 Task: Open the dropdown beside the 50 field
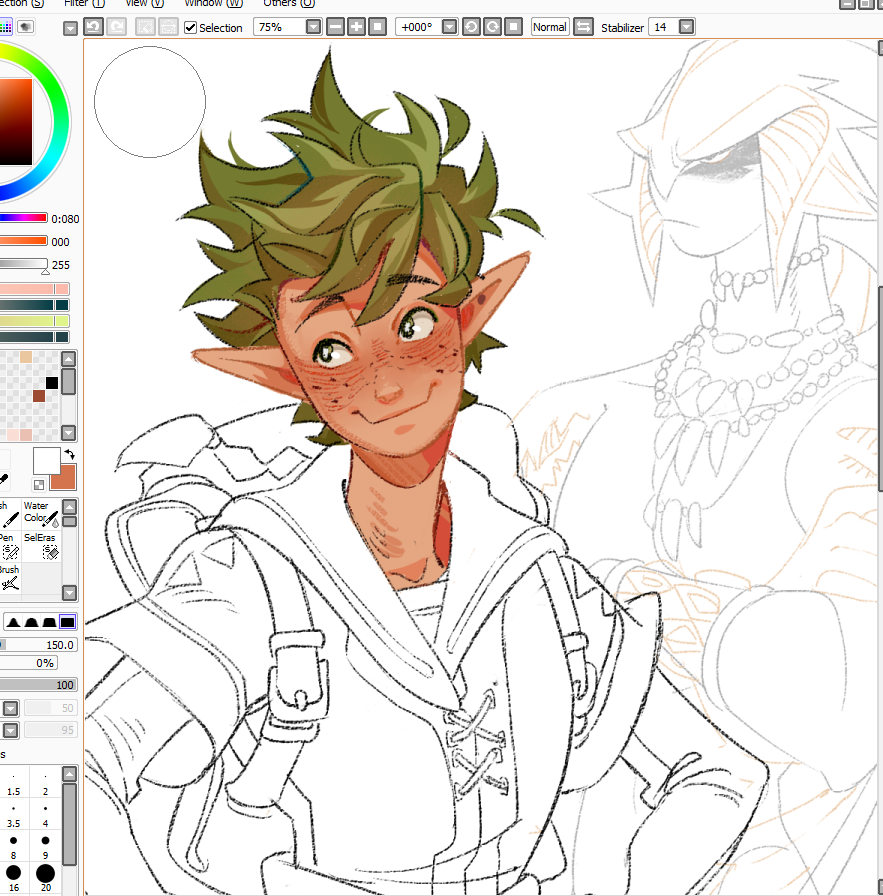pyautogui.click(x=10, y=709)
